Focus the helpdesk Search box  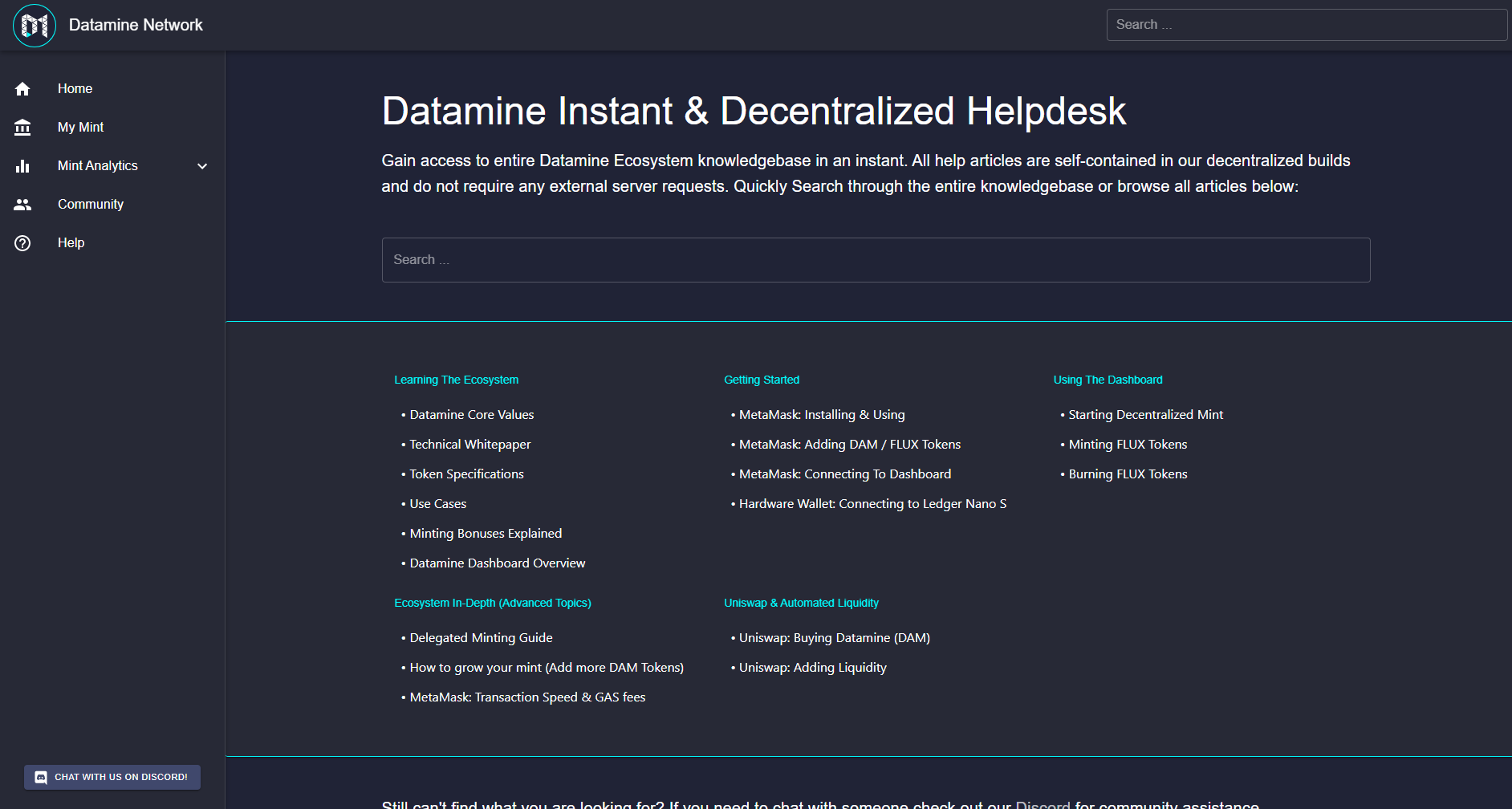tap(876, 260)
